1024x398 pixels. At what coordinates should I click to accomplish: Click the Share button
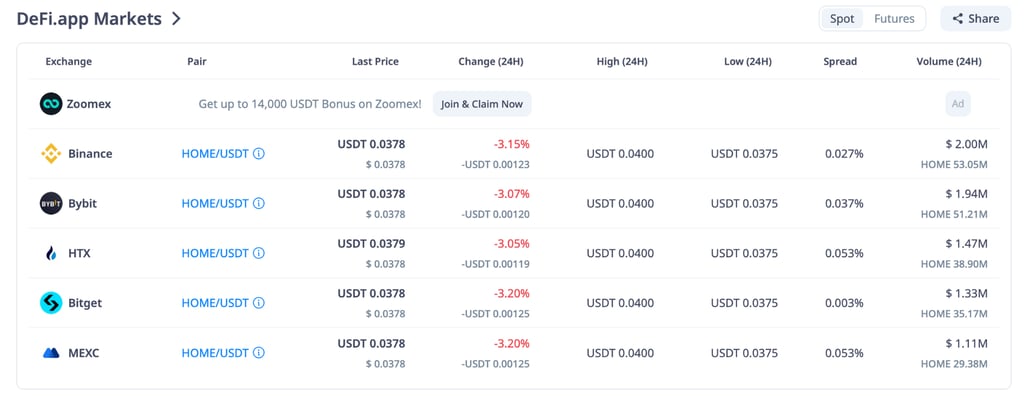point(976,18)
